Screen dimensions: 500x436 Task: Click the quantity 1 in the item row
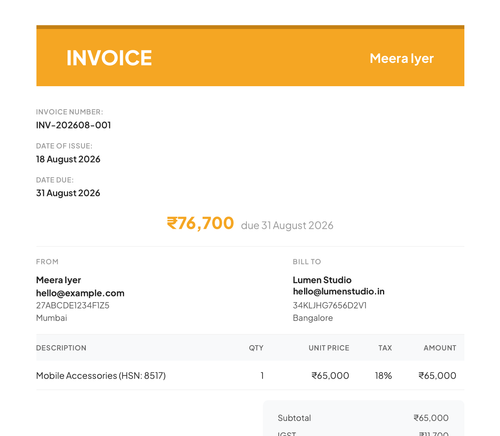tap(262, 376)
